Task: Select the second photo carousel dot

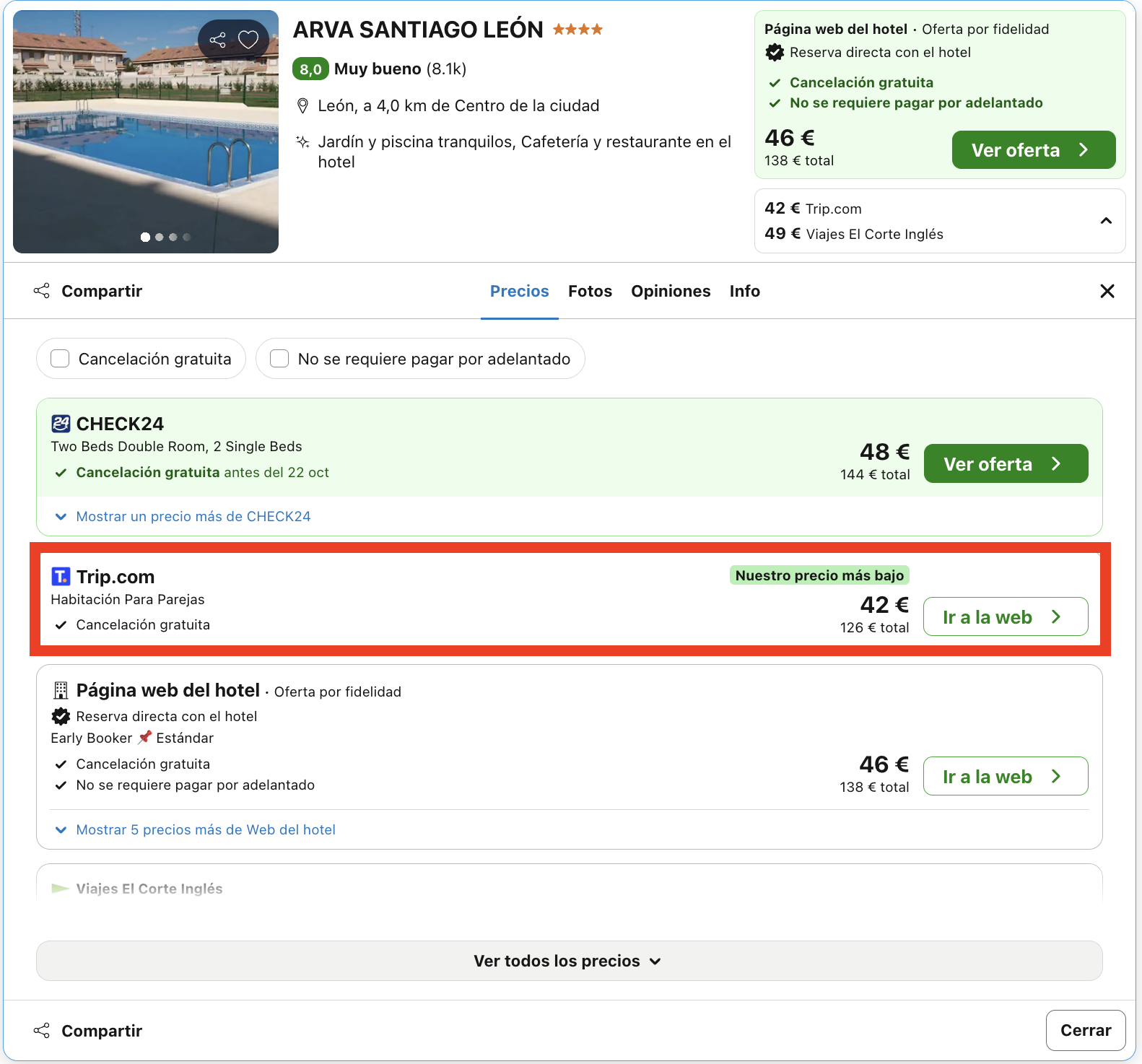Action: pyautogui.click(x=160, y=237)
